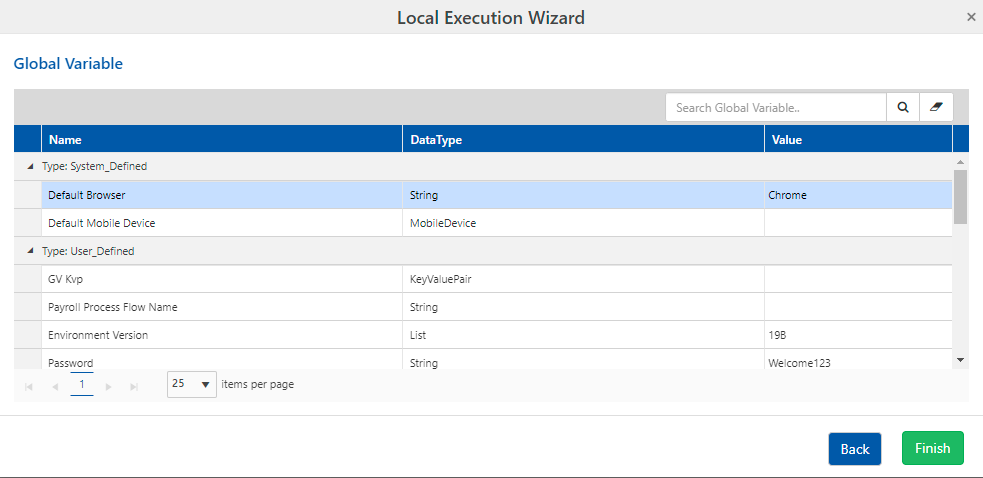Select Payroll Process Flow Name row

pos(483,307)
